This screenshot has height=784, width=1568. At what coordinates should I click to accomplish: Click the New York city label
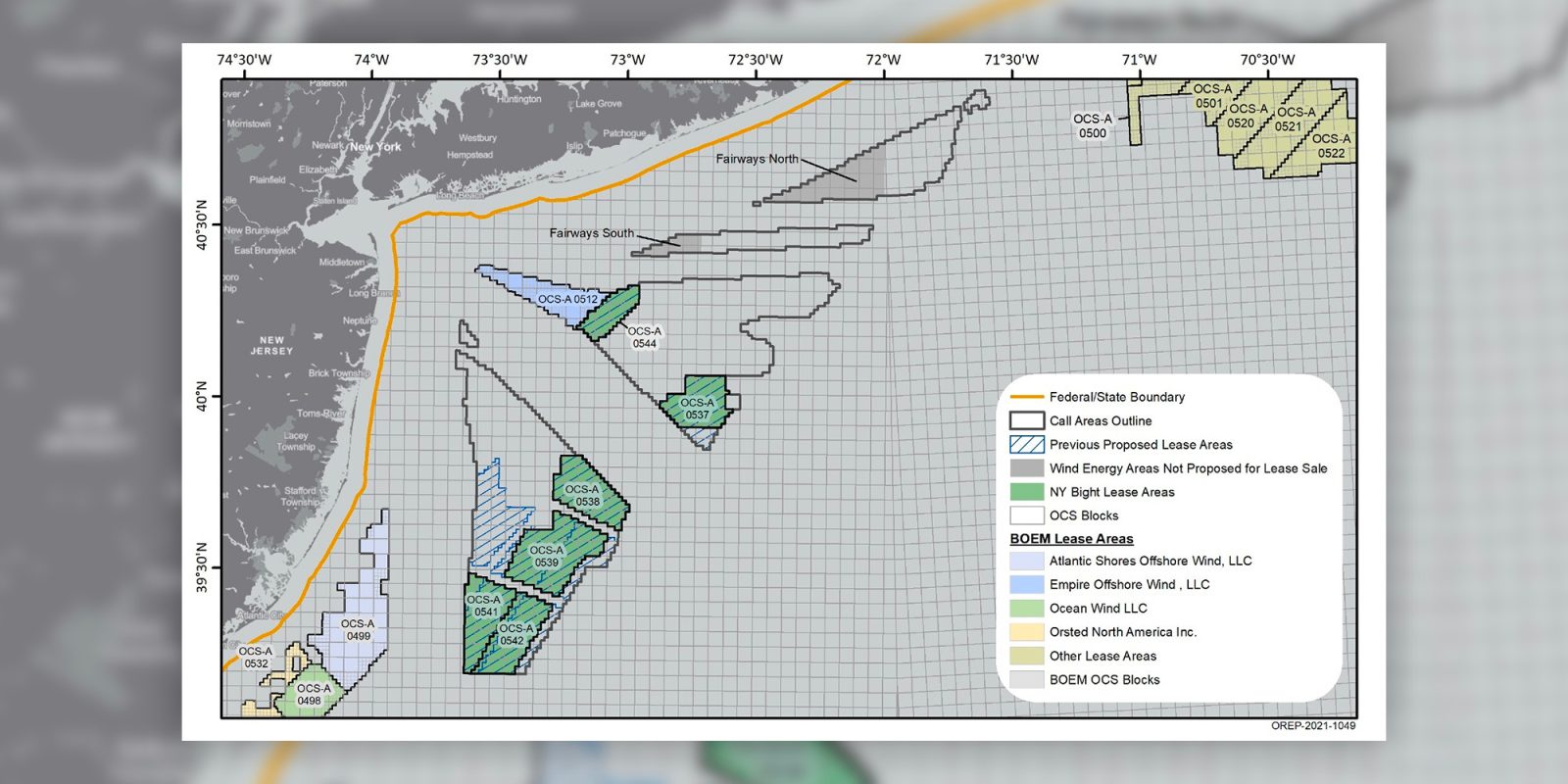375,146
